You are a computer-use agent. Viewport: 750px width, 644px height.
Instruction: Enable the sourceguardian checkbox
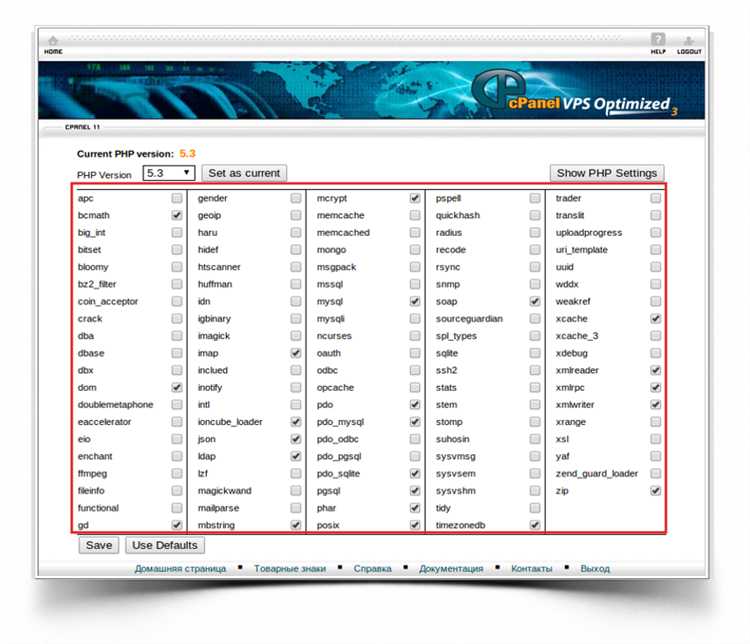click(535, 319)
